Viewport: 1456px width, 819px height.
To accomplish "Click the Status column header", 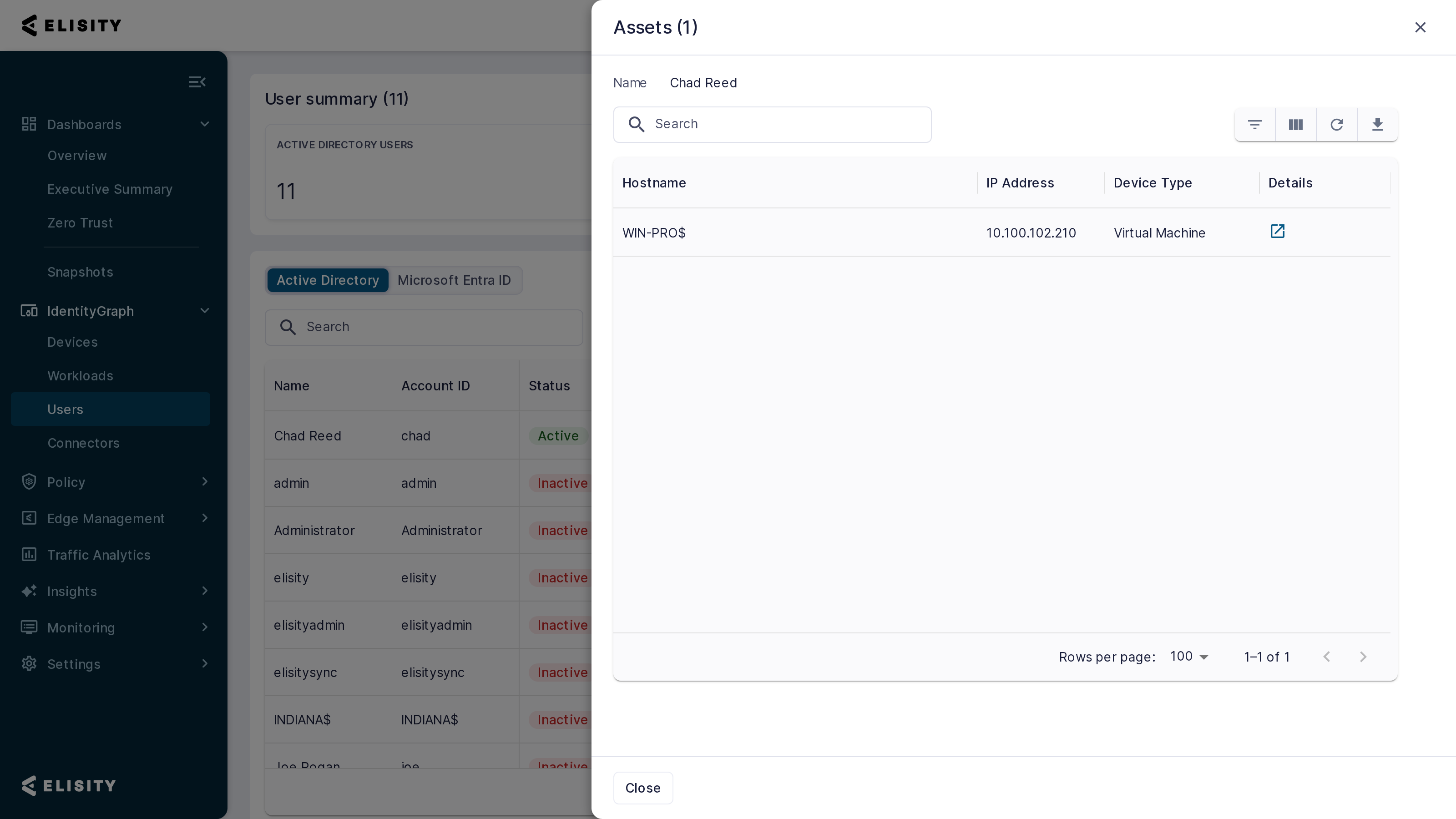I will [x=549, y=386].
